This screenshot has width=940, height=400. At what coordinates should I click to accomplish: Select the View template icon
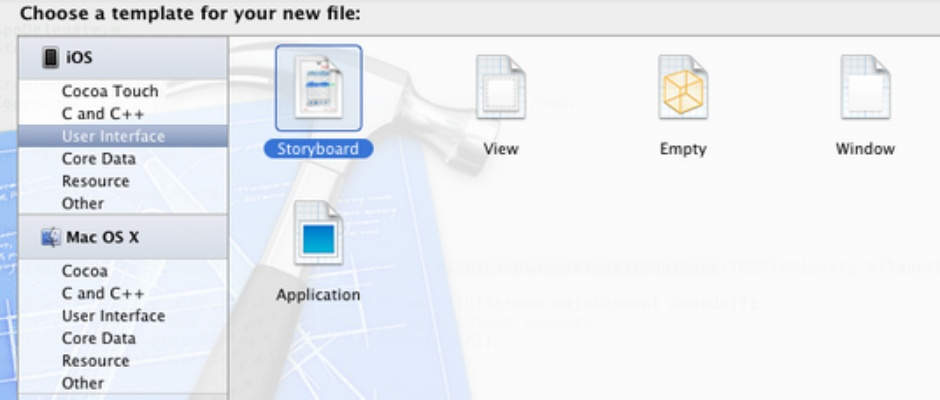(501, 87)
